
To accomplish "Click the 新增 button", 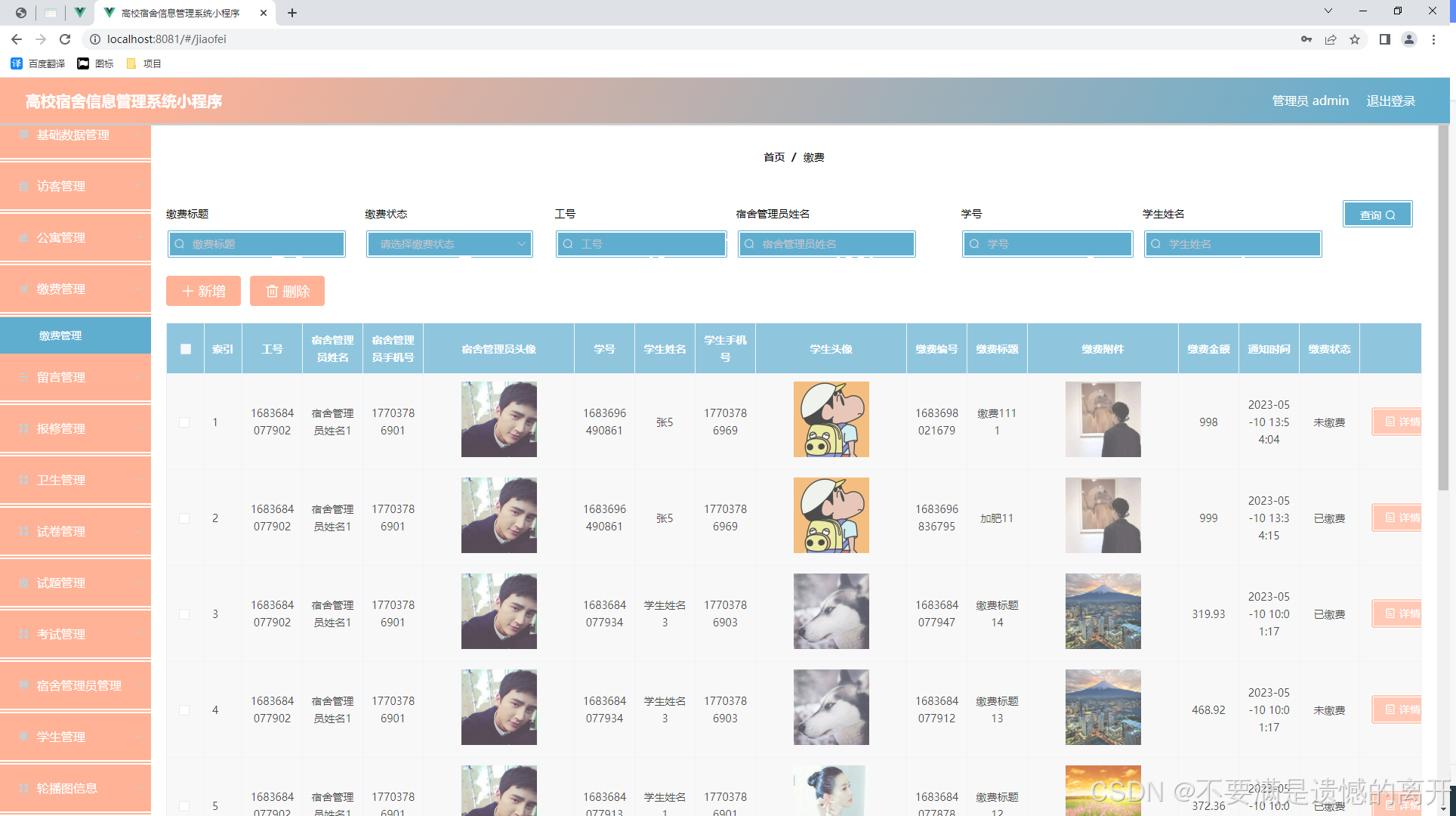I will point(203,291).
